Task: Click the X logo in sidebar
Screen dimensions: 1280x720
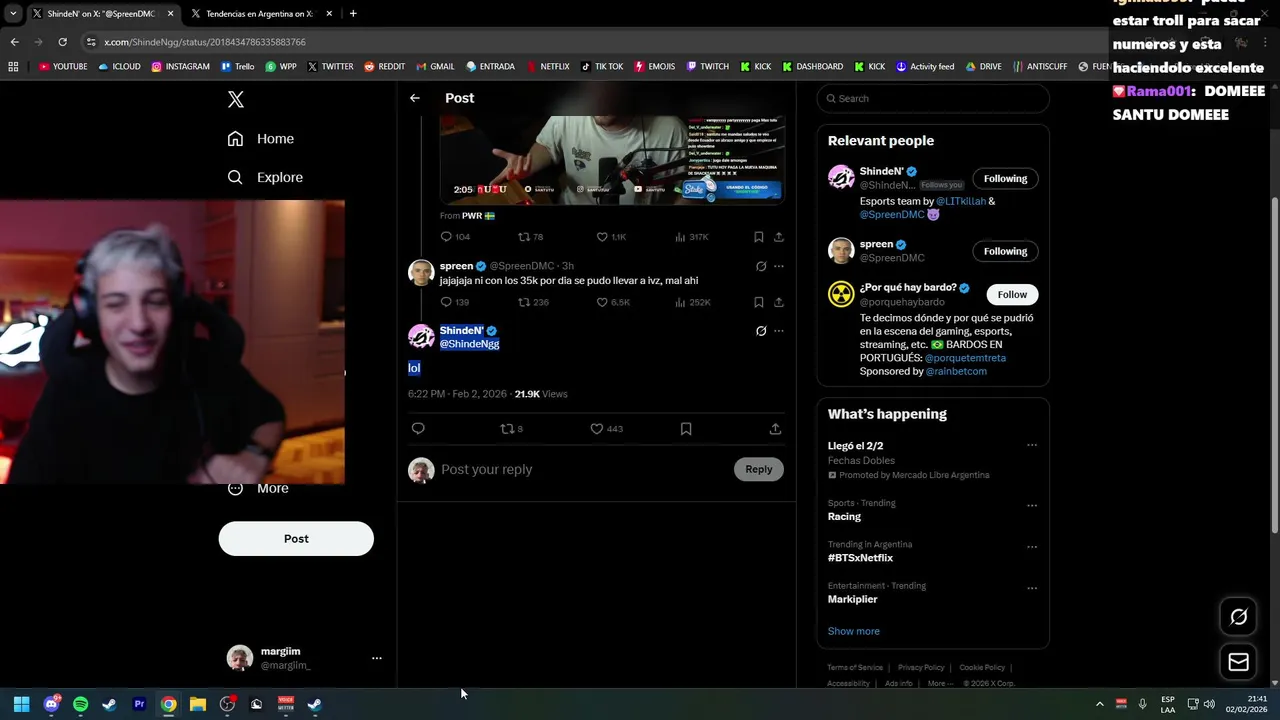Action: click(x=236, y=99)
